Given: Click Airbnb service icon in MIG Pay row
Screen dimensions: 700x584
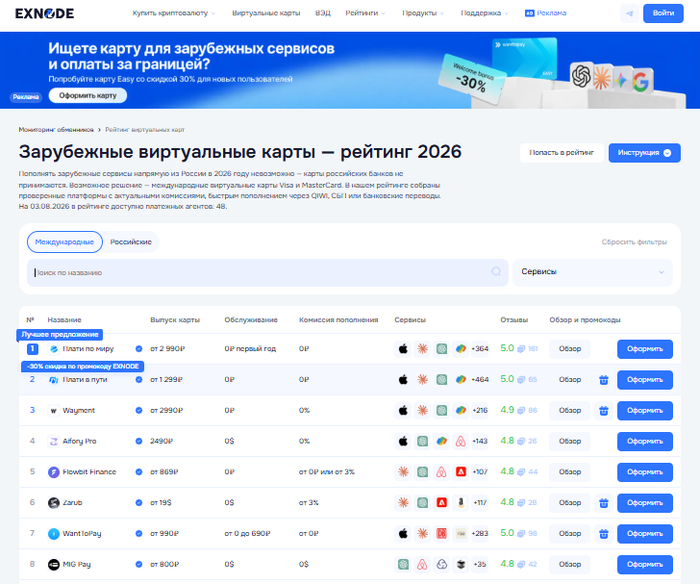Looking at the screenshot, I should coord(422,564).
